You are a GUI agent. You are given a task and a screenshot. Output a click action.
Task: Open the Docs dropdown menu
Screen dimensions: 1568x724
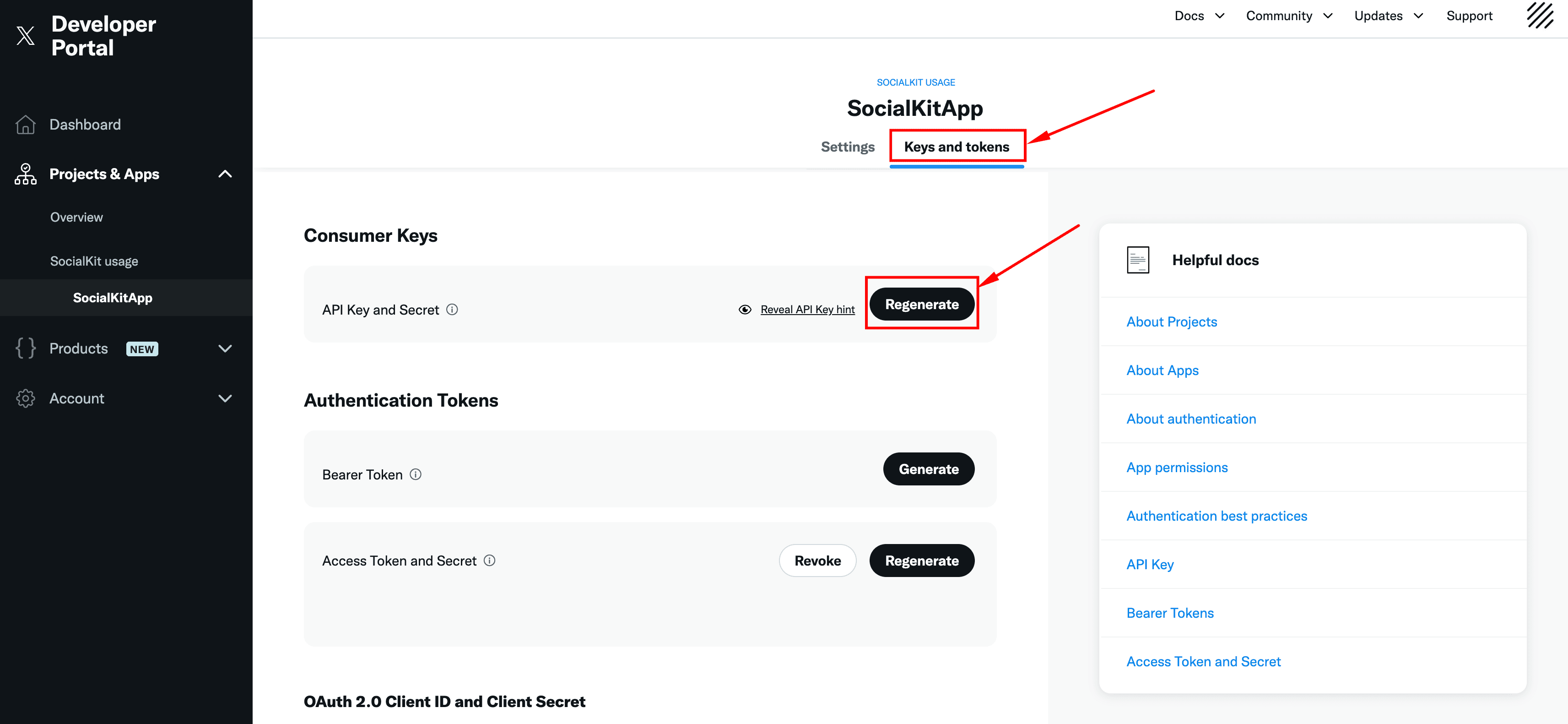(1200, 16)
